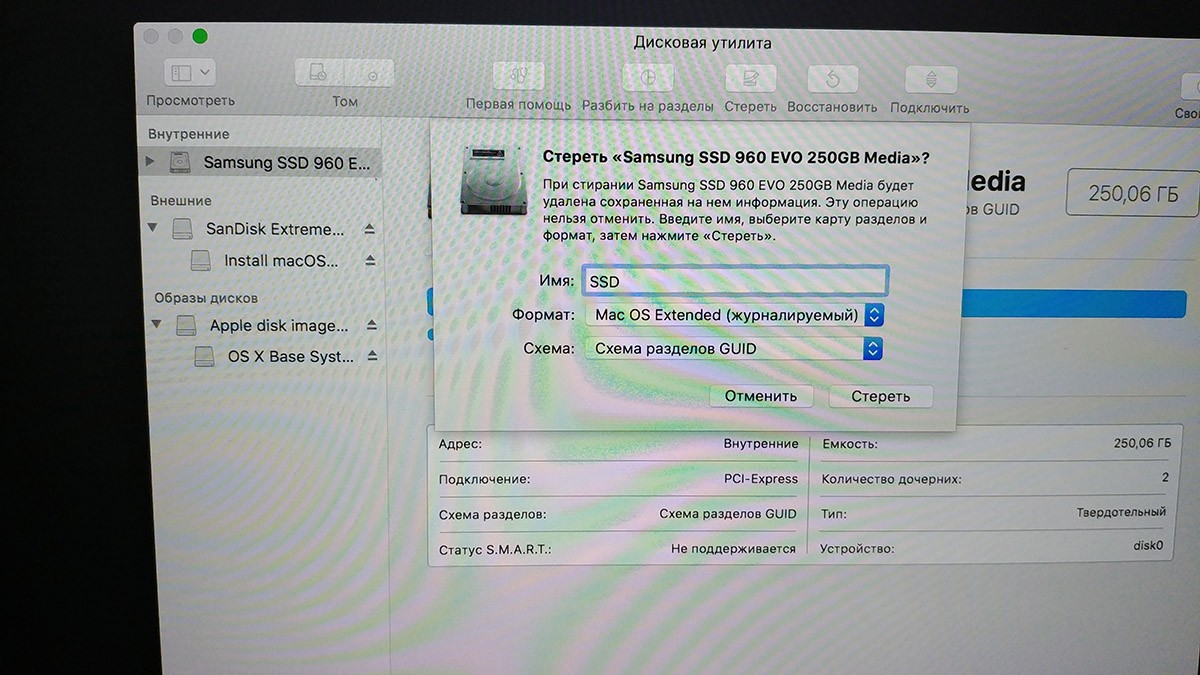Click the Подключить toolbar label
This screenshot has height=675, width=1200.
click(x=930, y=108)
